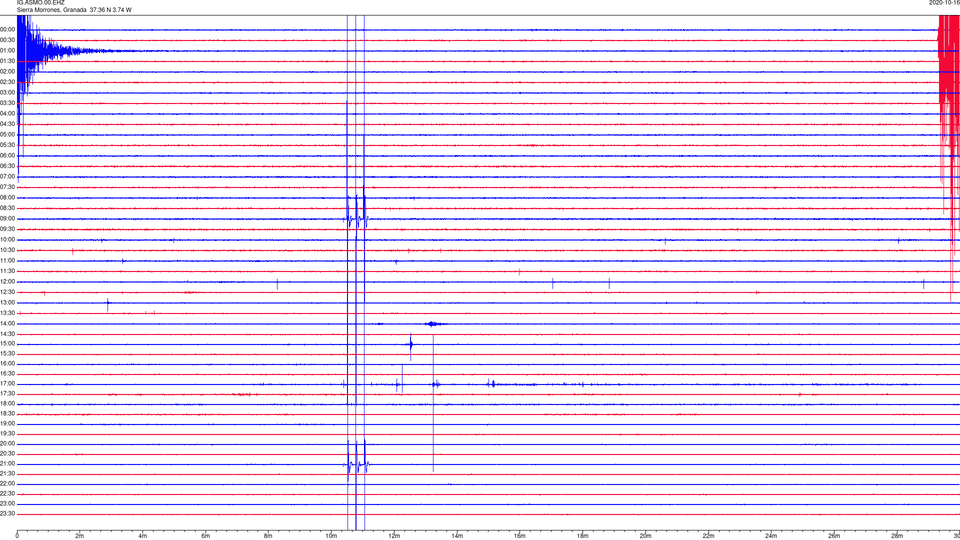The width and height of the screenshot is (960, 540).
Task: Click the triple spike cluster on the 09:00 trace
Action: (357, 219)
